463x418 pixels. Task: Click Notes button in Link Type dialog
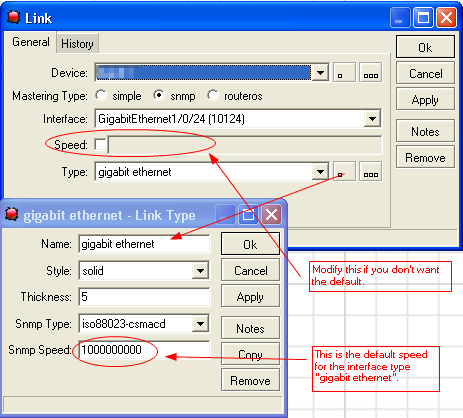click(x=250, y=328)
